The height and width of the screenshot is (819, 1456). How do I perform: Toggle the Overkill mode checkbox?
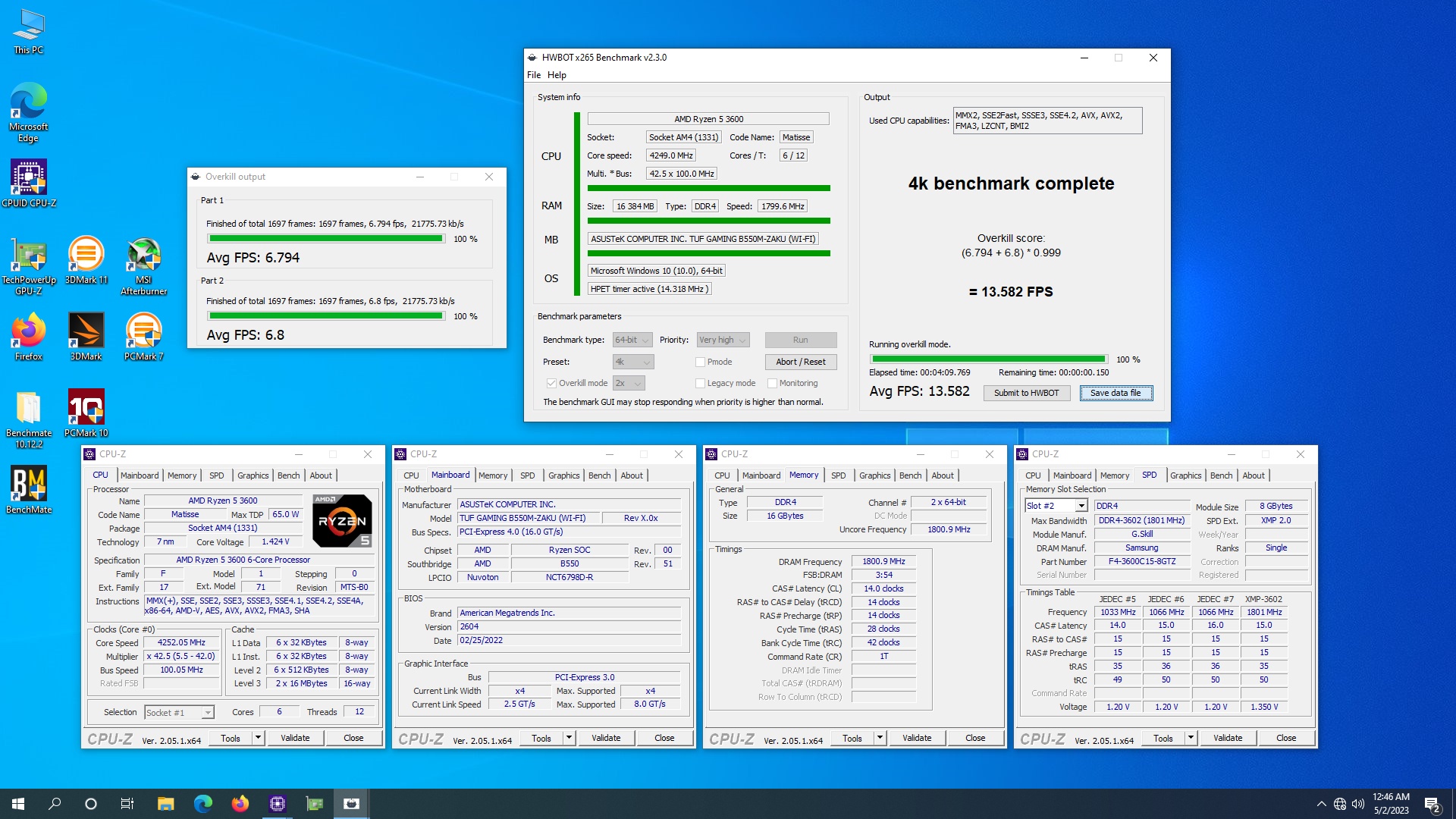coord(551,384)
